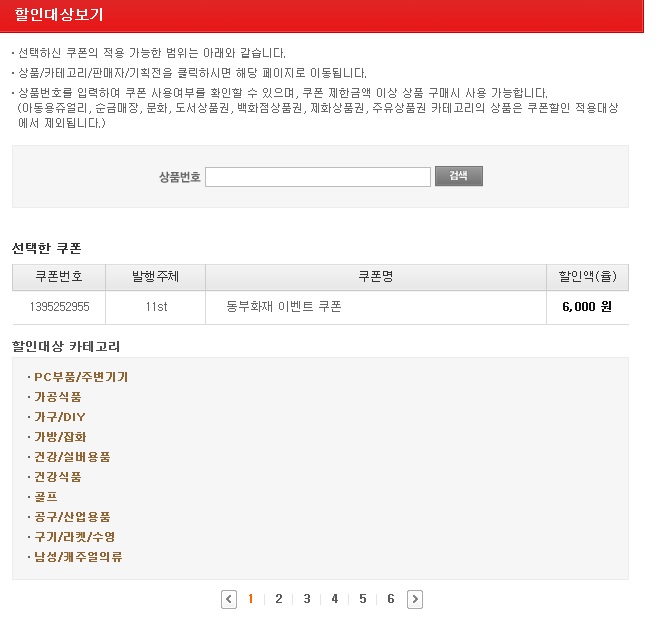The height and width of the screenshot is (617, 664).
Task: Open the 가공식품 category link
Action: point(58,397)
